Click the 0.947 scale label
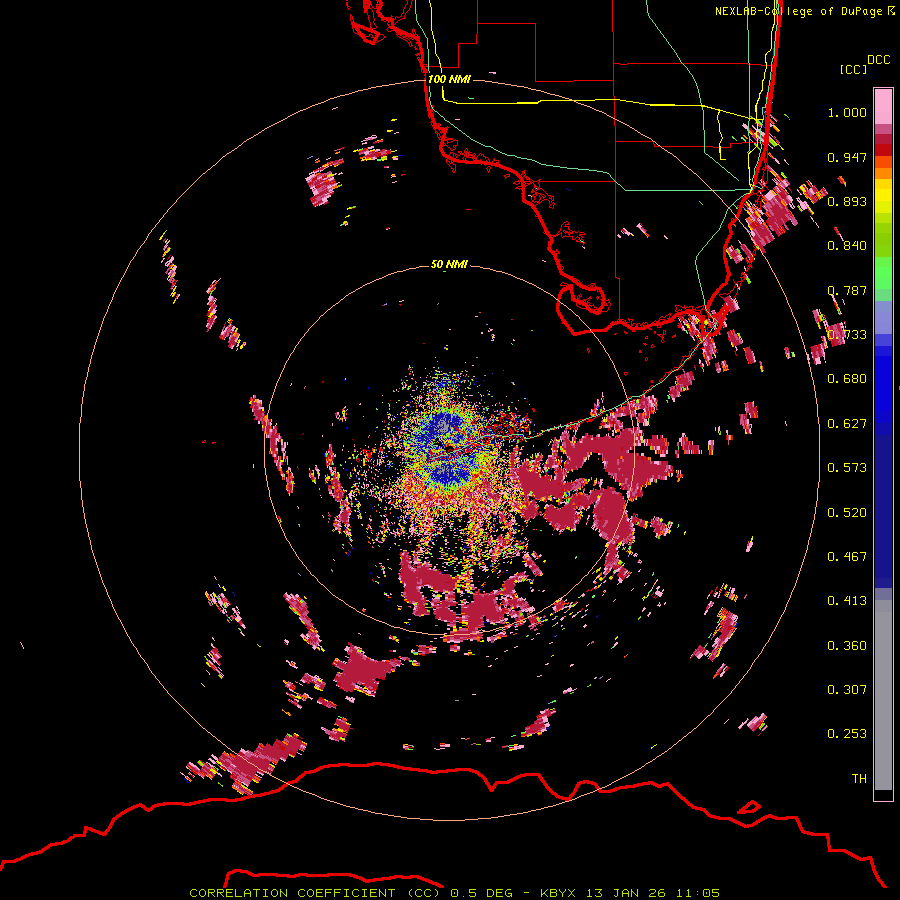900x900 pixels. (847, 157)
